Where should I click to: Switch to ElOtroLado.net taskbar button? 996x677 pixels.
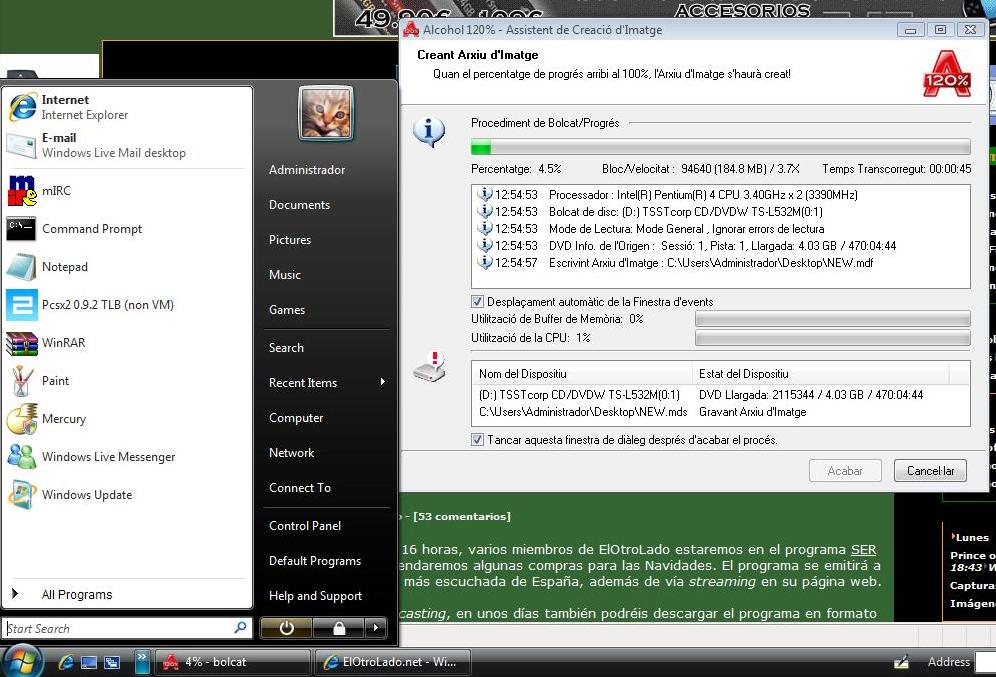pyautogui.click(x=393, y=662)
